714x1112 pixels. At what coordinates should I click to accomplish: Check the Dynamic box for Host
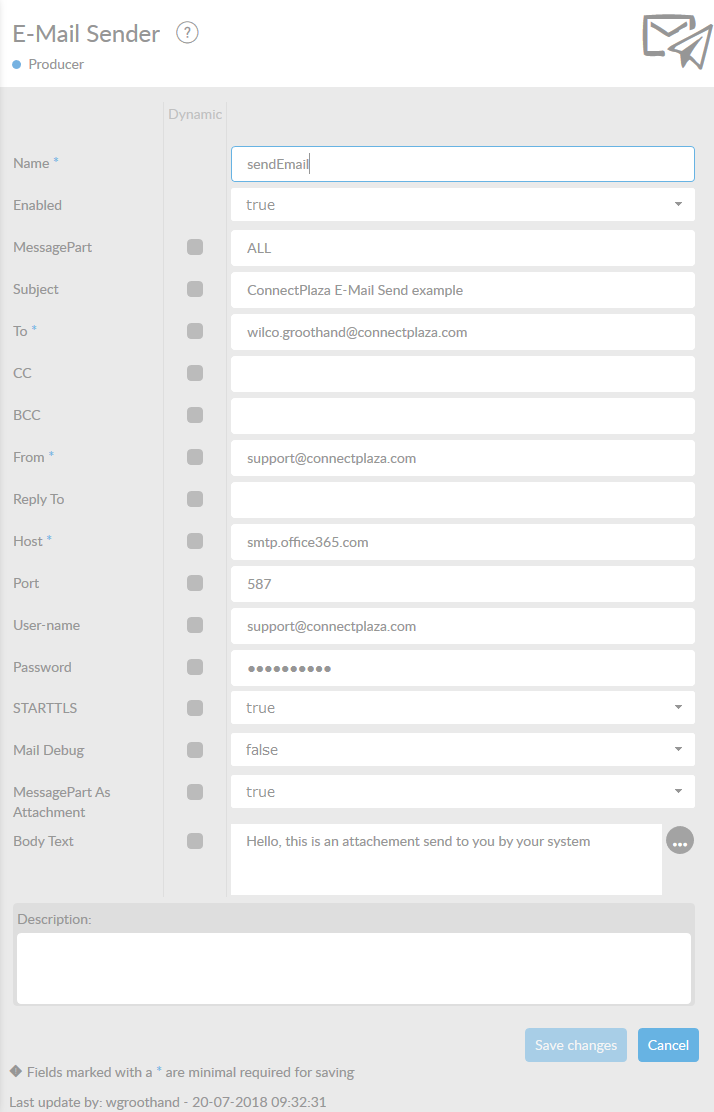pyautogui.click(x=195, y=541)
